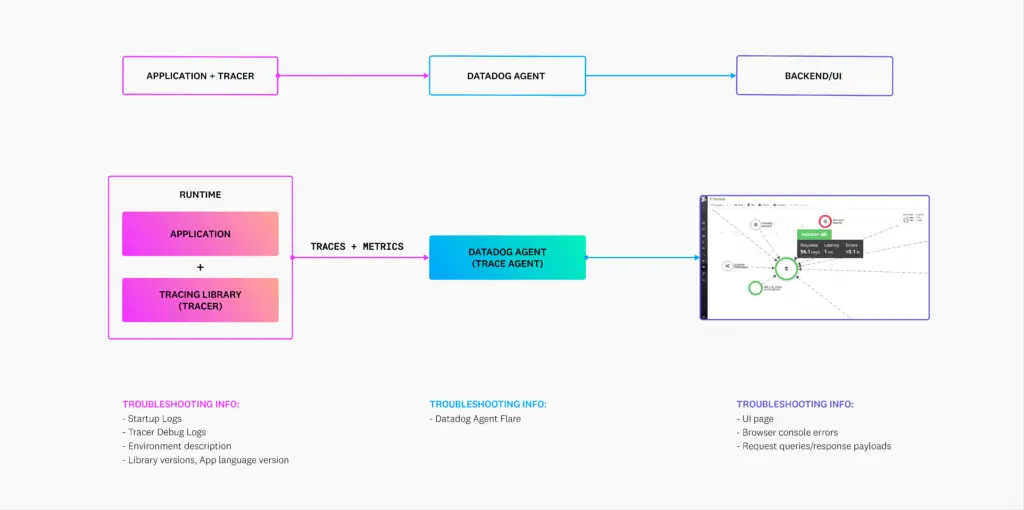Click the BACKEND/UI box

coord(814,76)
